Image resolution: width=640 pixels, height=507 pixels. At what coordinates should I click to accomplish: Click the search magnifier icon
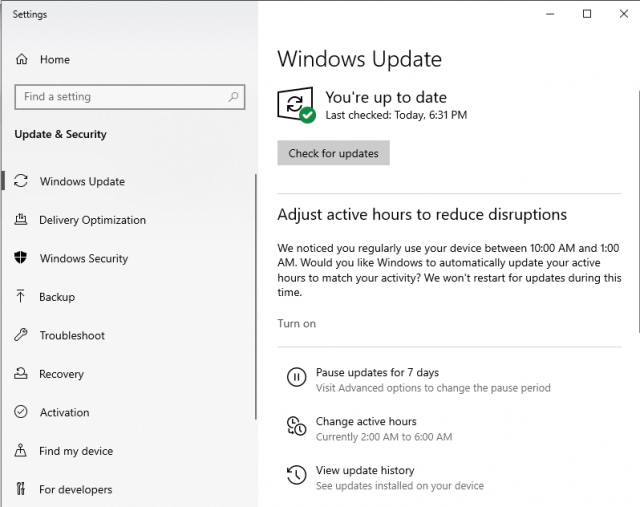(x=234, y=97)
